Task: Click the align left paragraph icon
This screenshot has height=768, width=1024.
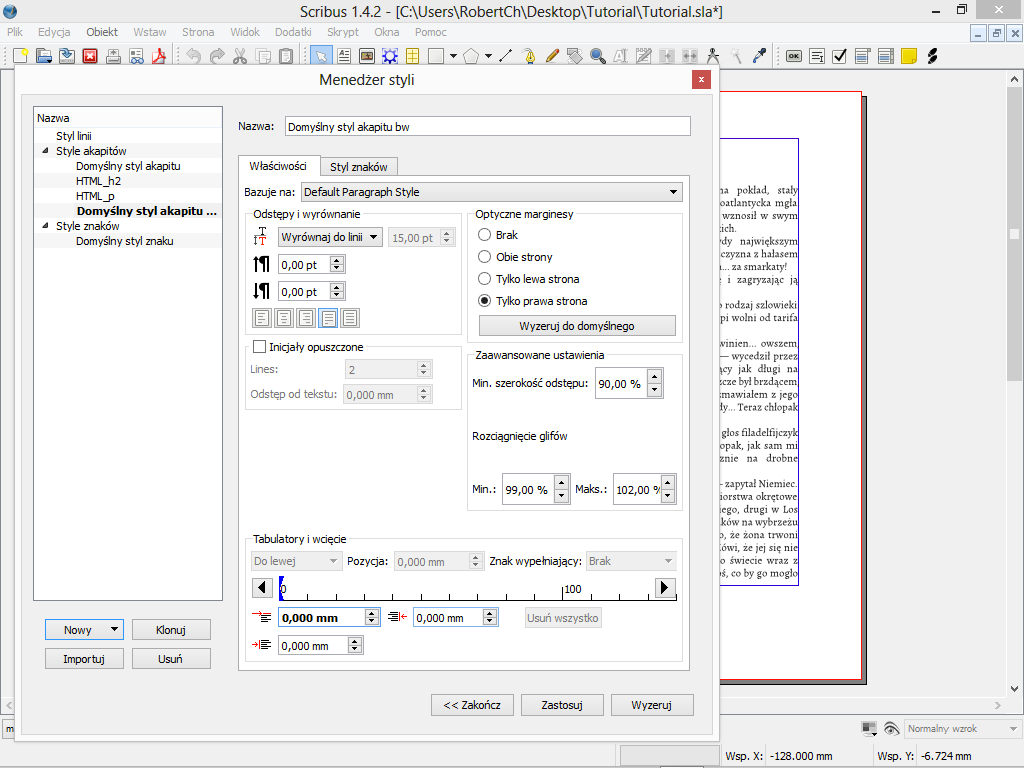Action: pos(262,318)
